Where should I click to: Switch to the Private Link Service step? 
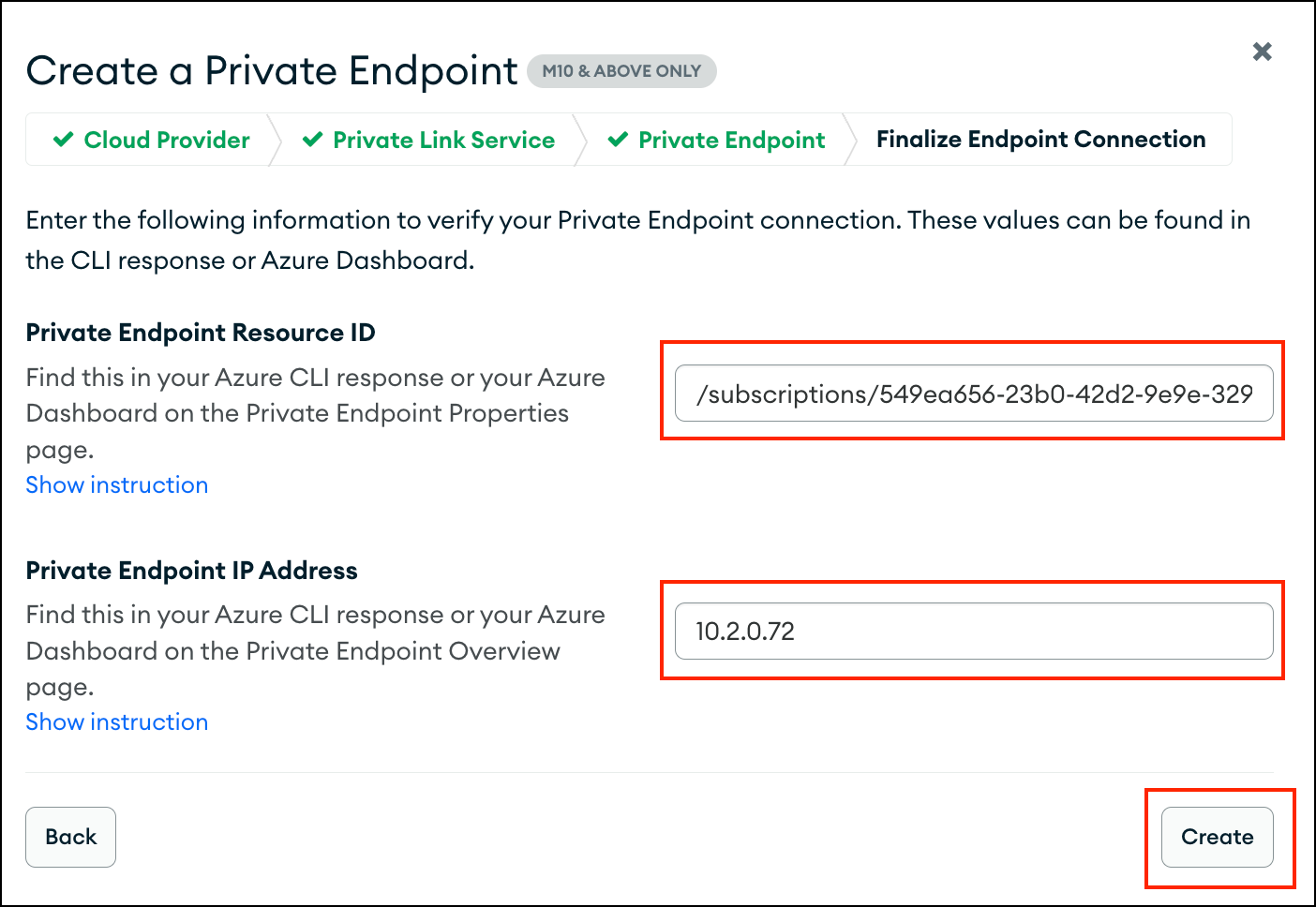coord(443,140)
